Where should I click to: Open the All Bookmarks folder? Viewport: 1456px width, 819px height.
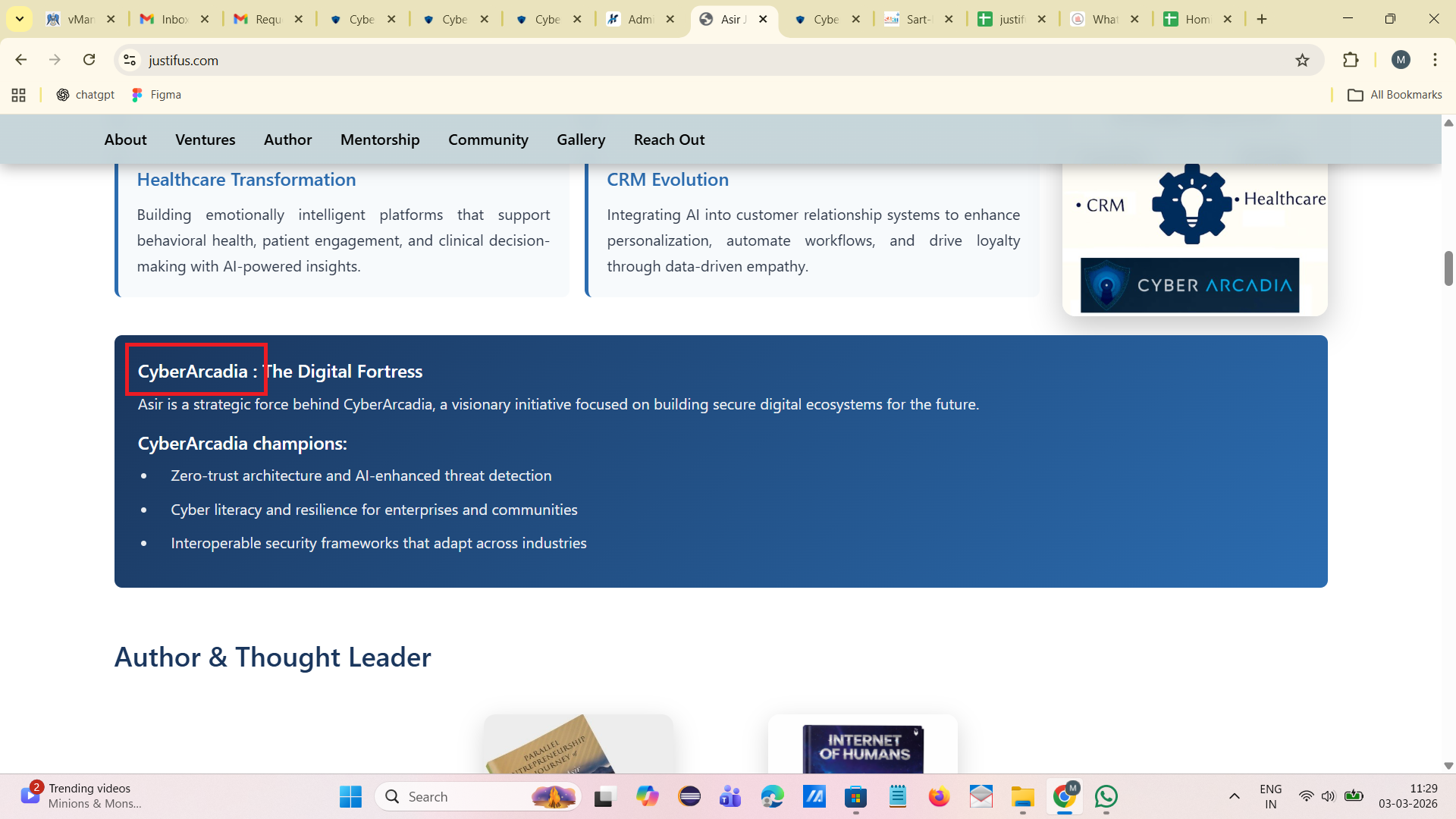1395,95
